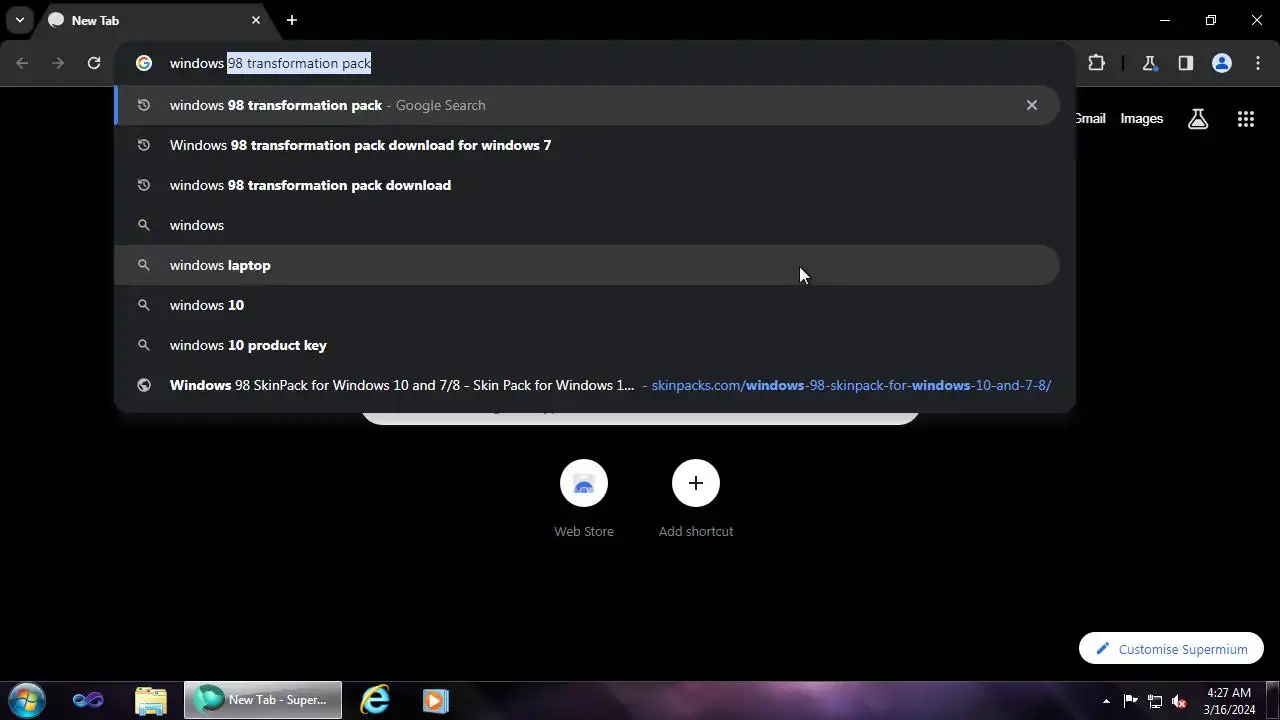
Task: Close the New Tab tab
Action: [x=256, y=20]
